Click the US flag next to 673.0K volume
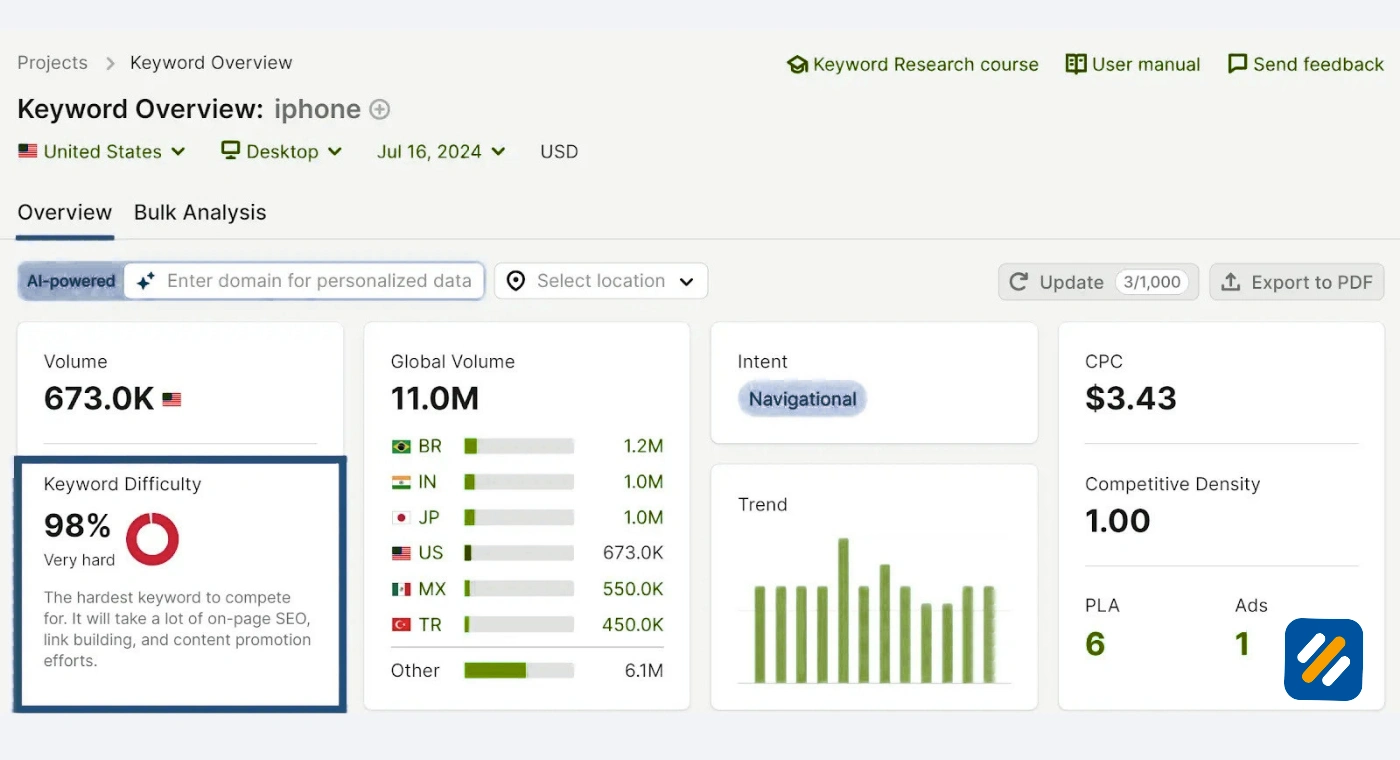This screenshot has width=1400, height=760. coord(172,399)
